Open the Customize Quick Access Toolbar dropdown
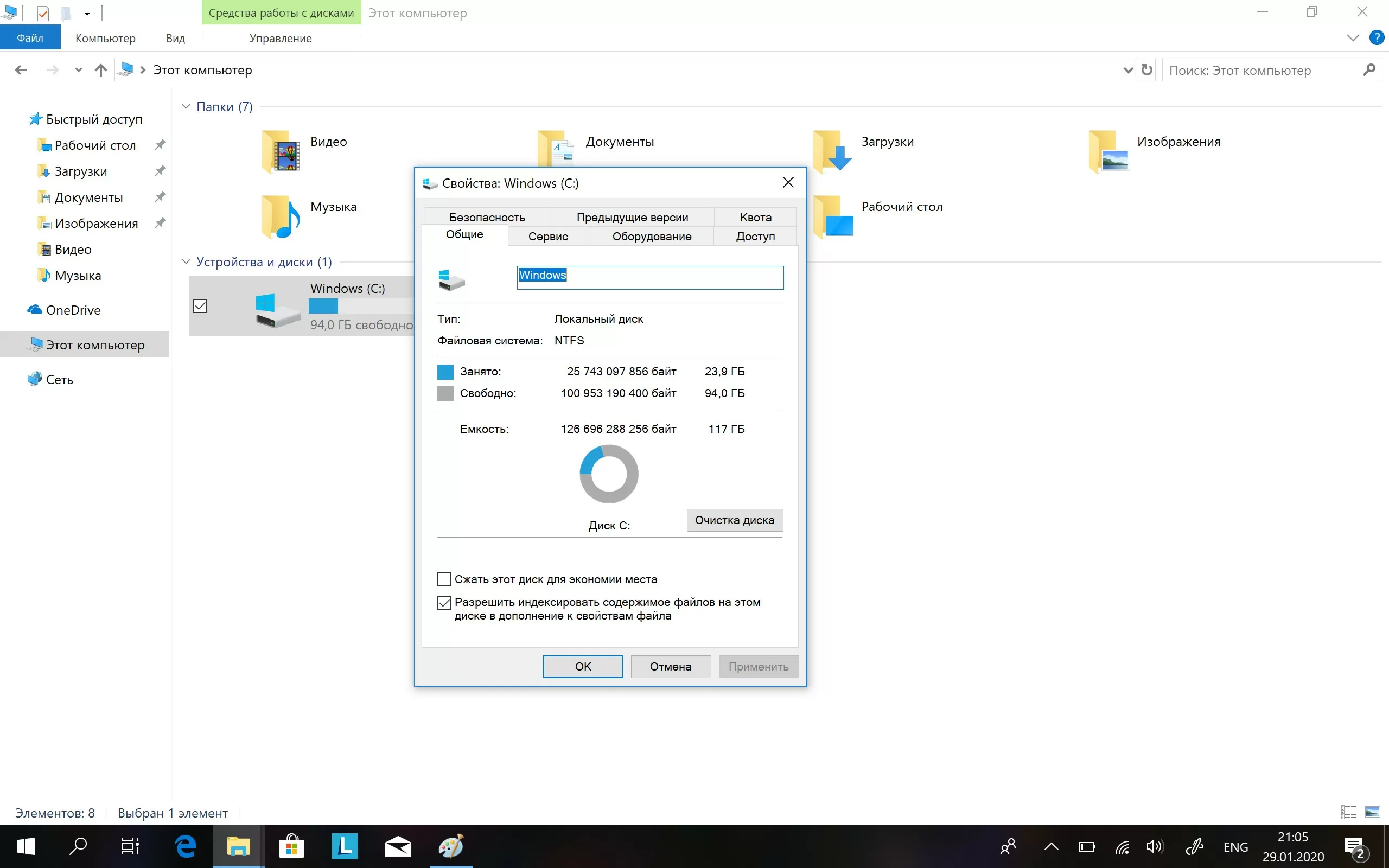1389x868 pixels. [x=87, y=12]
